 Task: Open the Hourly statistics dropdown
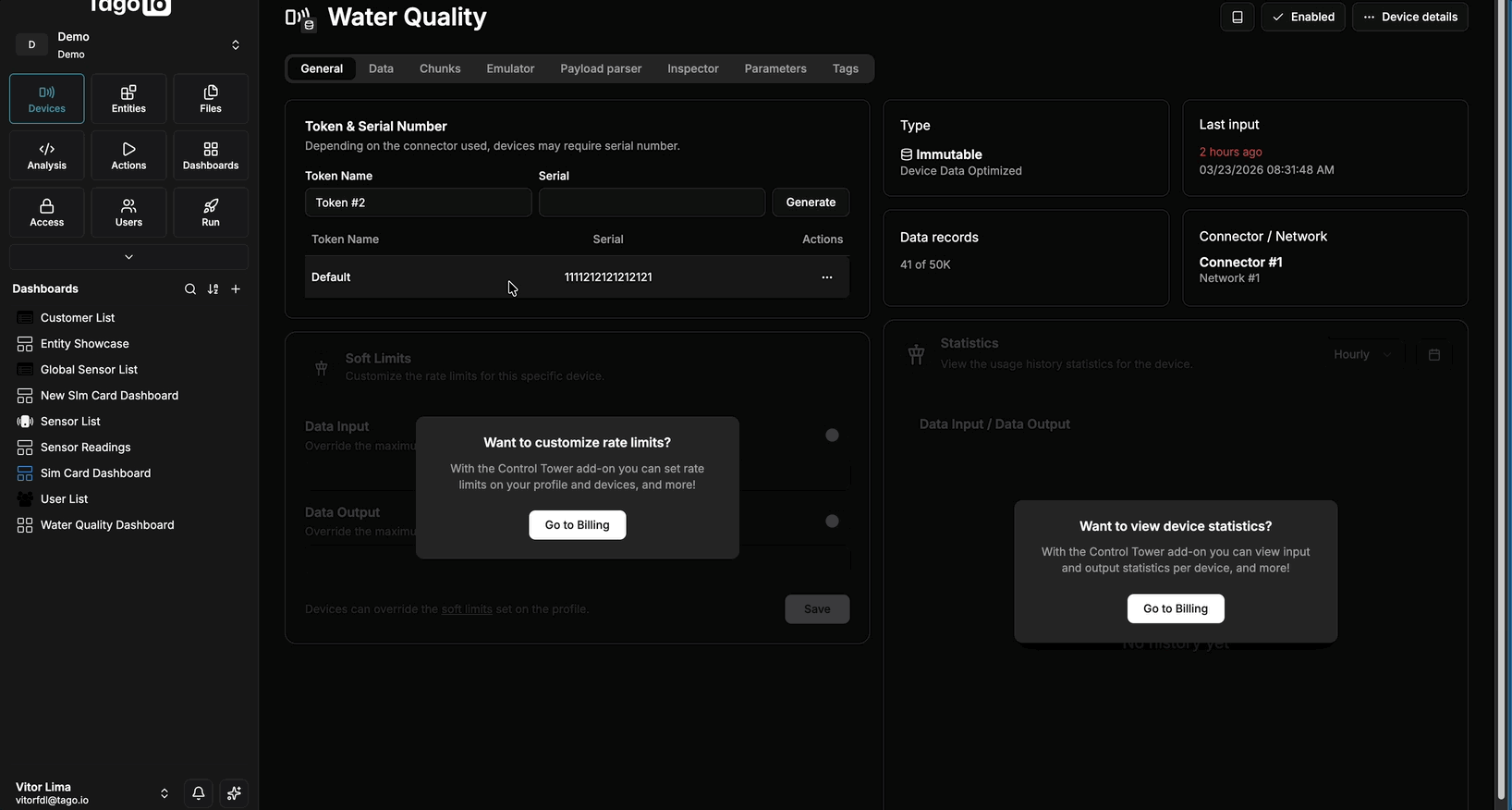pyautogui.click(x=1361, y=355)
